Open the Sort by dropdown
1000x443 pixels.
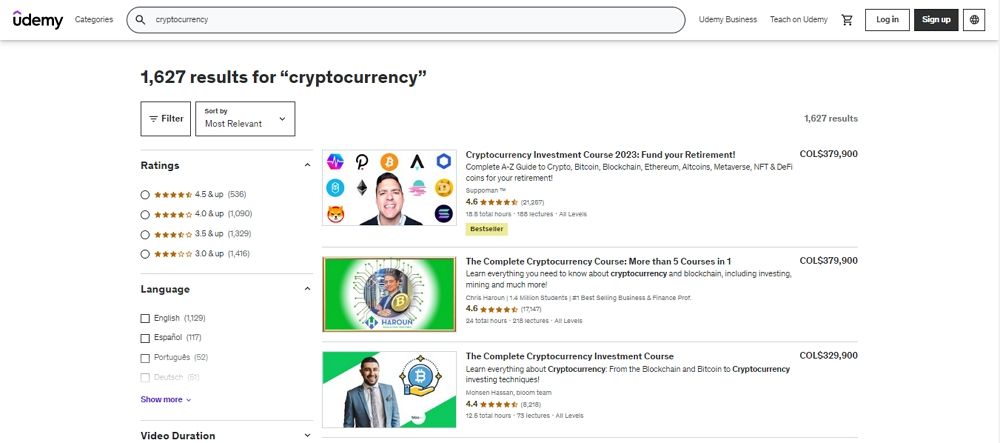(245, 118)
